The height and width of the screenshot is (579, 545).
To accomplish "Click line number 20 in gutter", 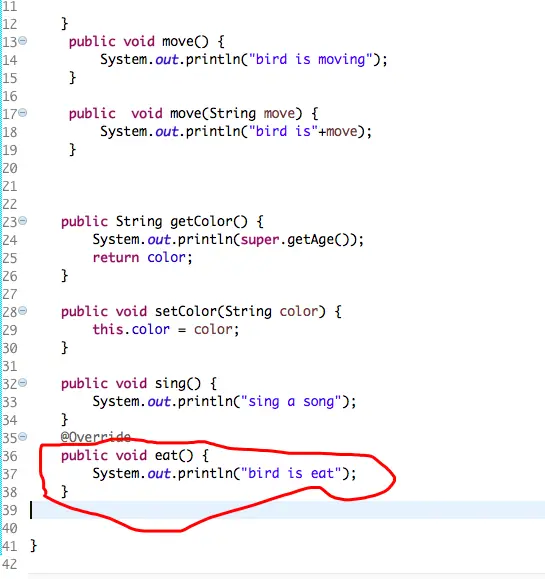I will pyautogui.click(x=10, y=168).
